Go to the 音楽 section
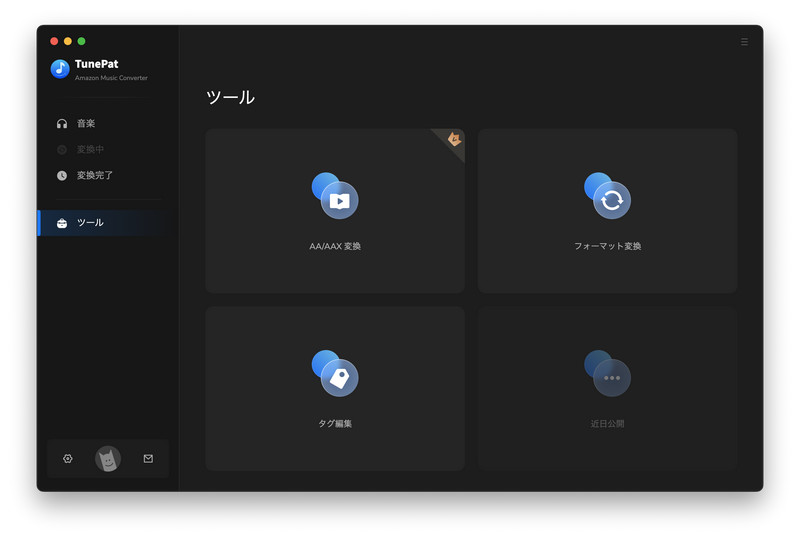 coord(86,124)
